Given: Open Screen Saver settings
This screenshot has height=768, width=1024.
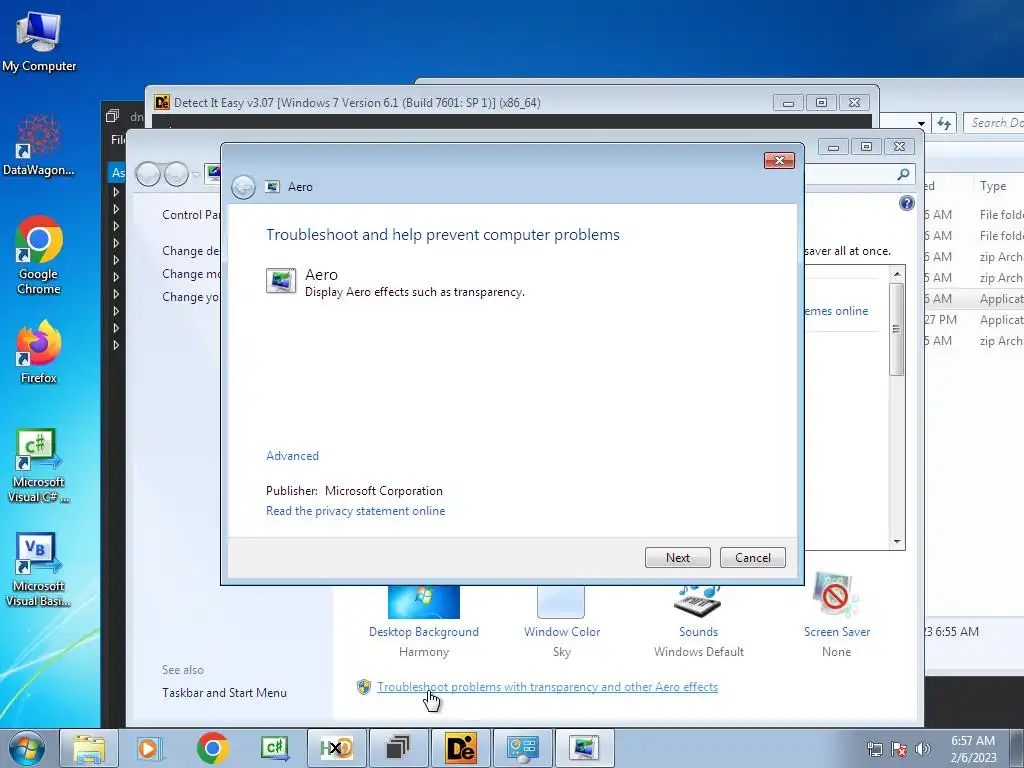Looking at the screenshot, I should (x=837, y=632).
